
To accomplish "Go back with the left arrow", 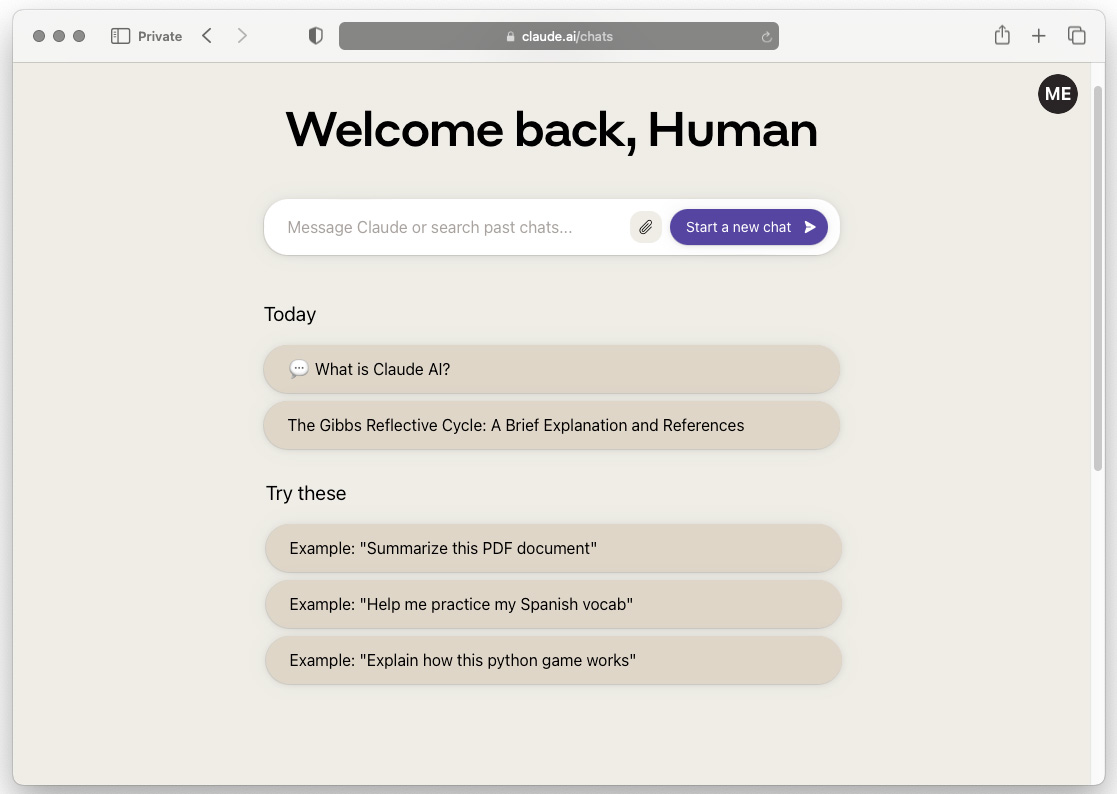I will [x=207, y=36].
